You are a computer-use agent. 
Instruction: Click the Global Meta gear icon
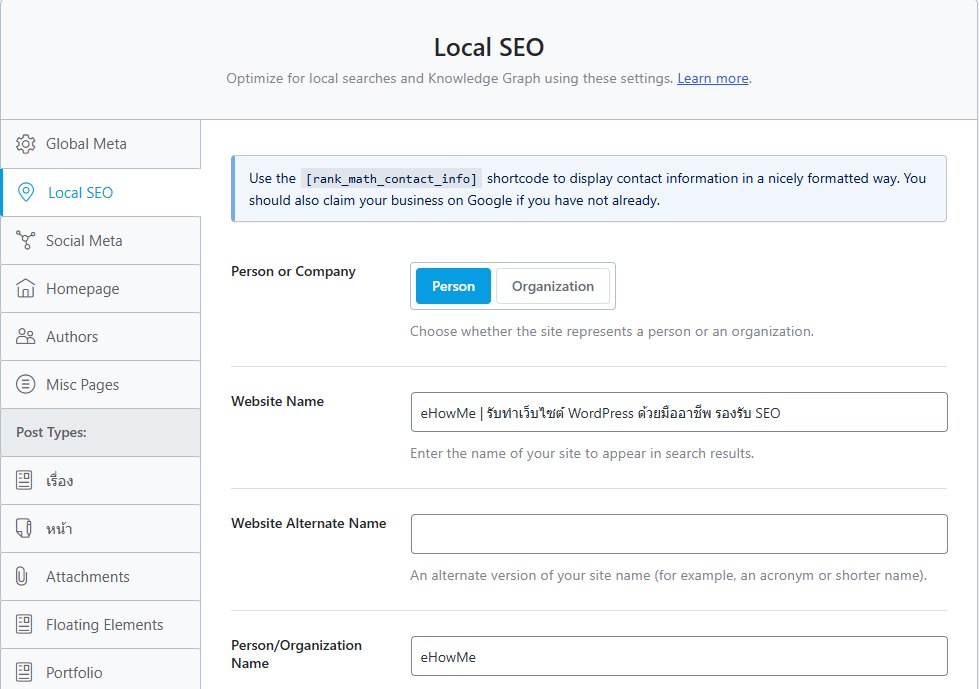tap(26, 144)
